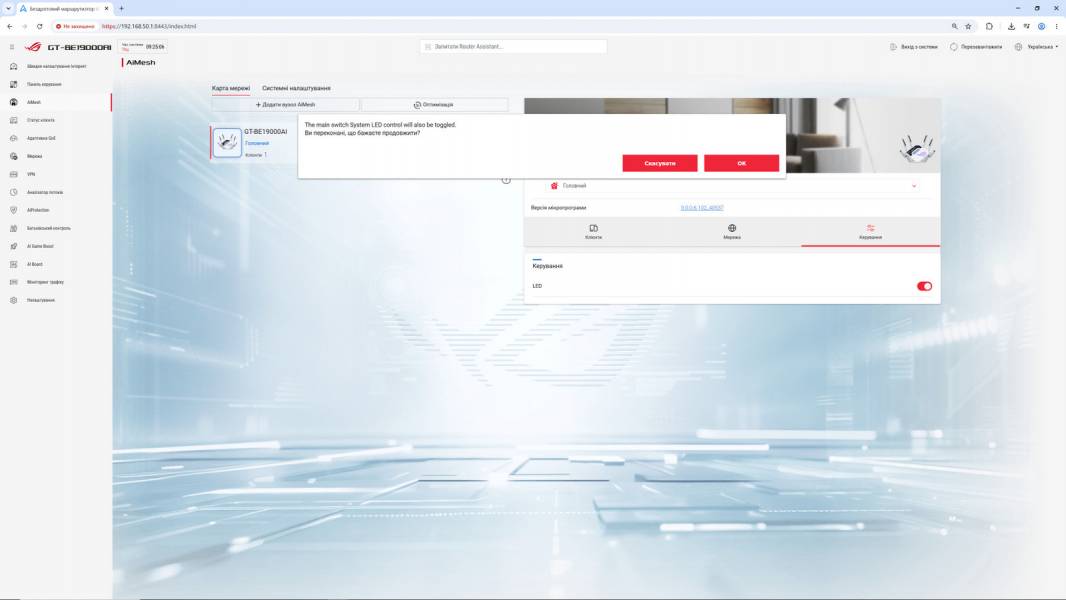Image resolution: width=1066 pixels, height=600 pixels.
Task: Open the Клієнти tab in node panel
Action: (x=594, y=232)
